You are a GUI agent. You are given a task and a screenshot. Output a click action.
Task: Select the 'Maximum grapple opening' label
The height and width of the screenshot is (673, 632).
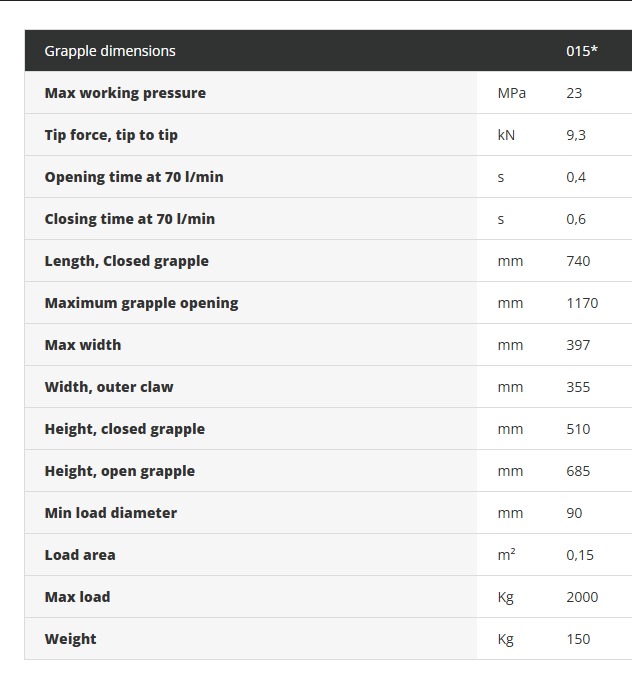tap(141, 303)
